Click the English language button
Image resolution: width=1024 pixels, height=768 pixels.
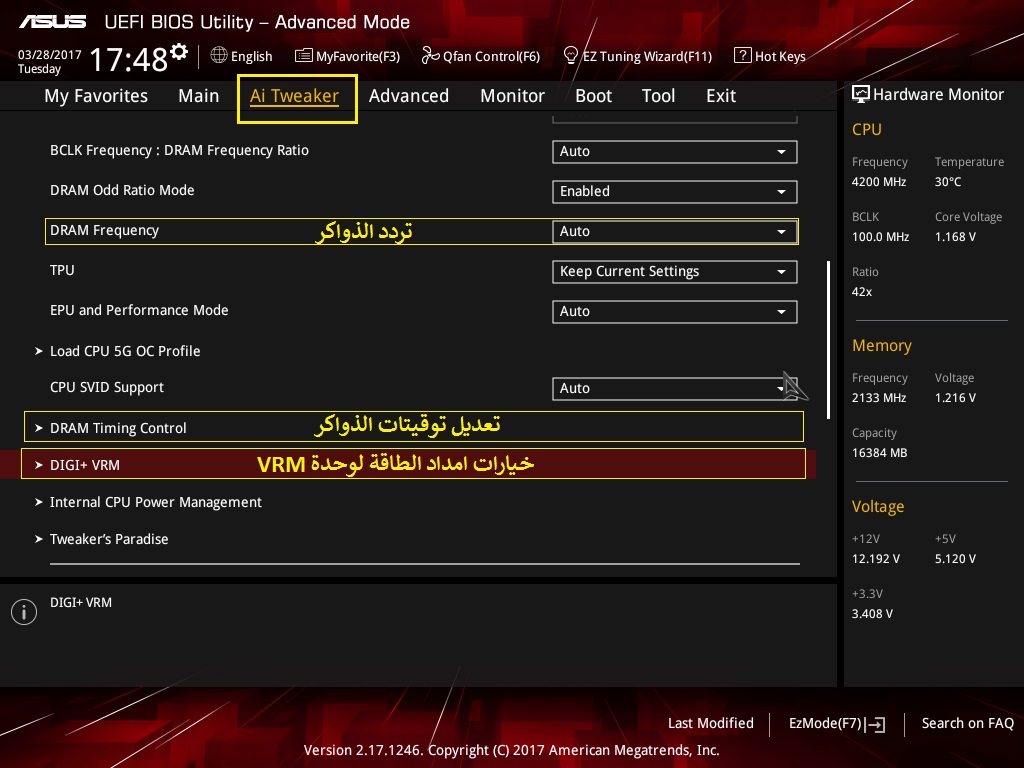click(x=242, y=56)
